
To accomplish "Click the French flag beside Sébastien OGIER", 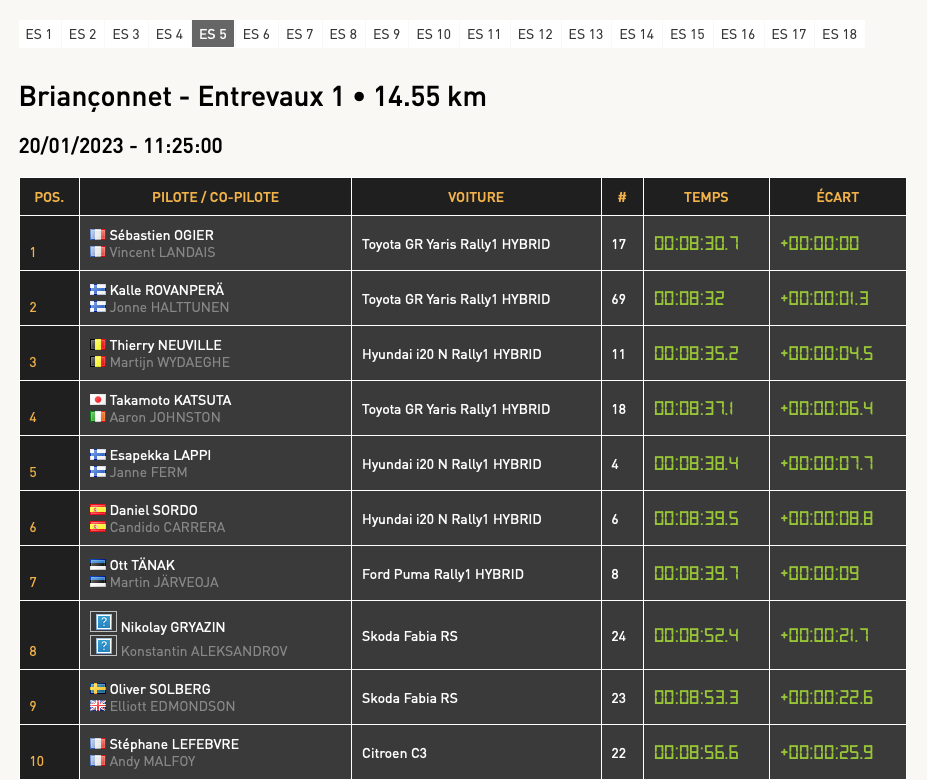I will pos(98,235).
